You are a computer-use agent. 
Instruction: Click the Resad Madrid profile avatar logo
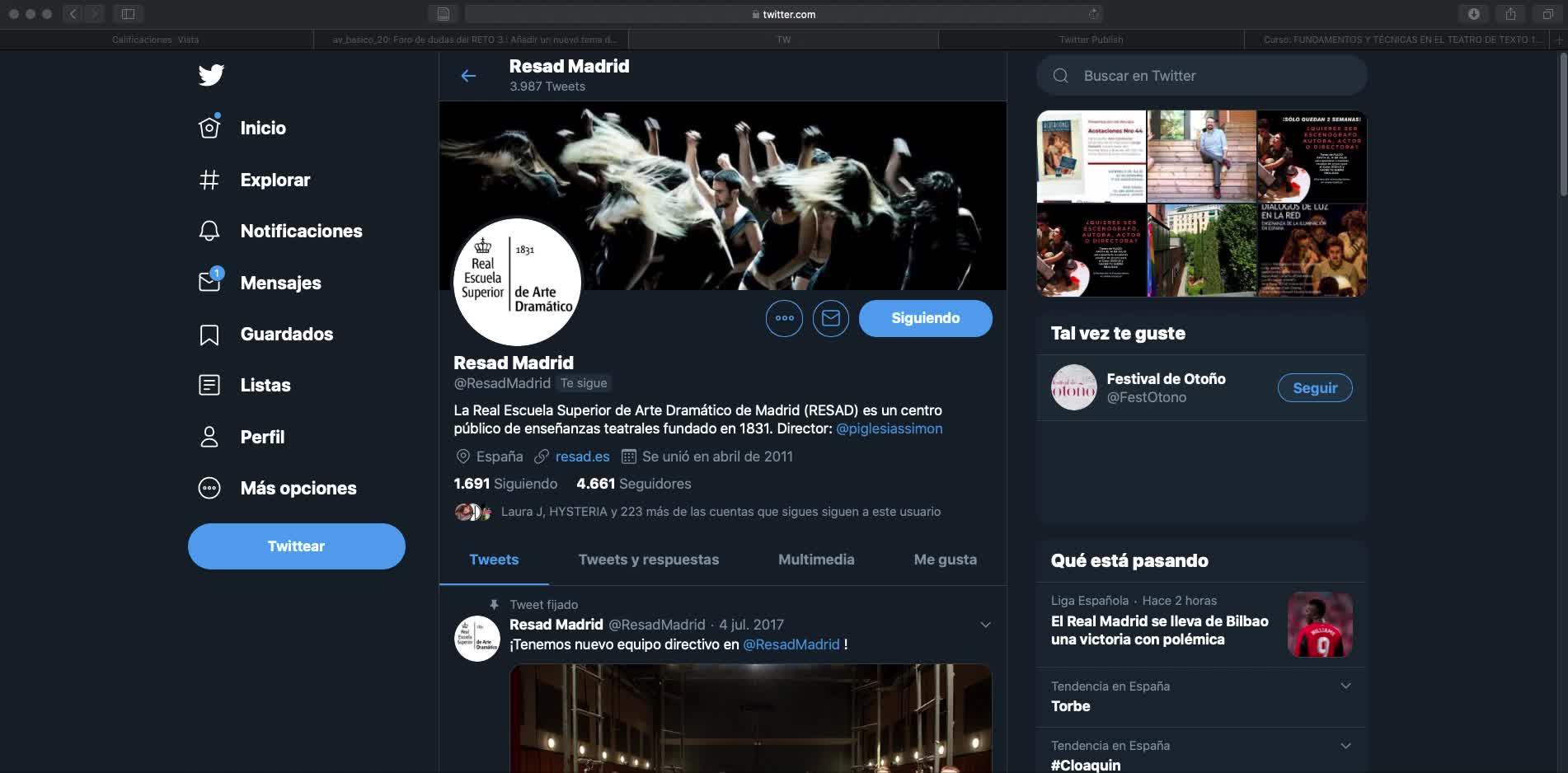click(518, 282)
